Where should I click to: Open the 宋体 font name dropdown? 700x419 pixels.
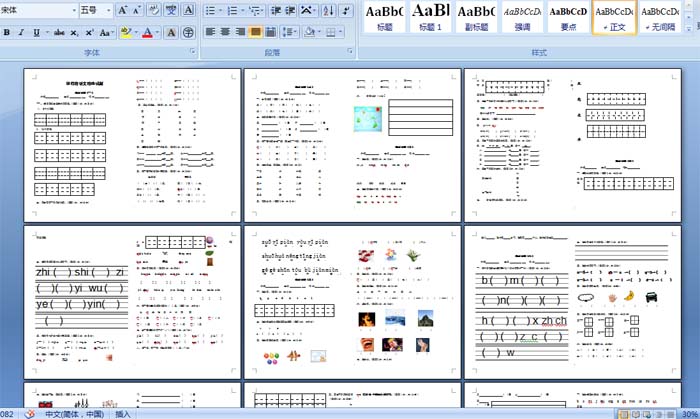pos(74,10)
